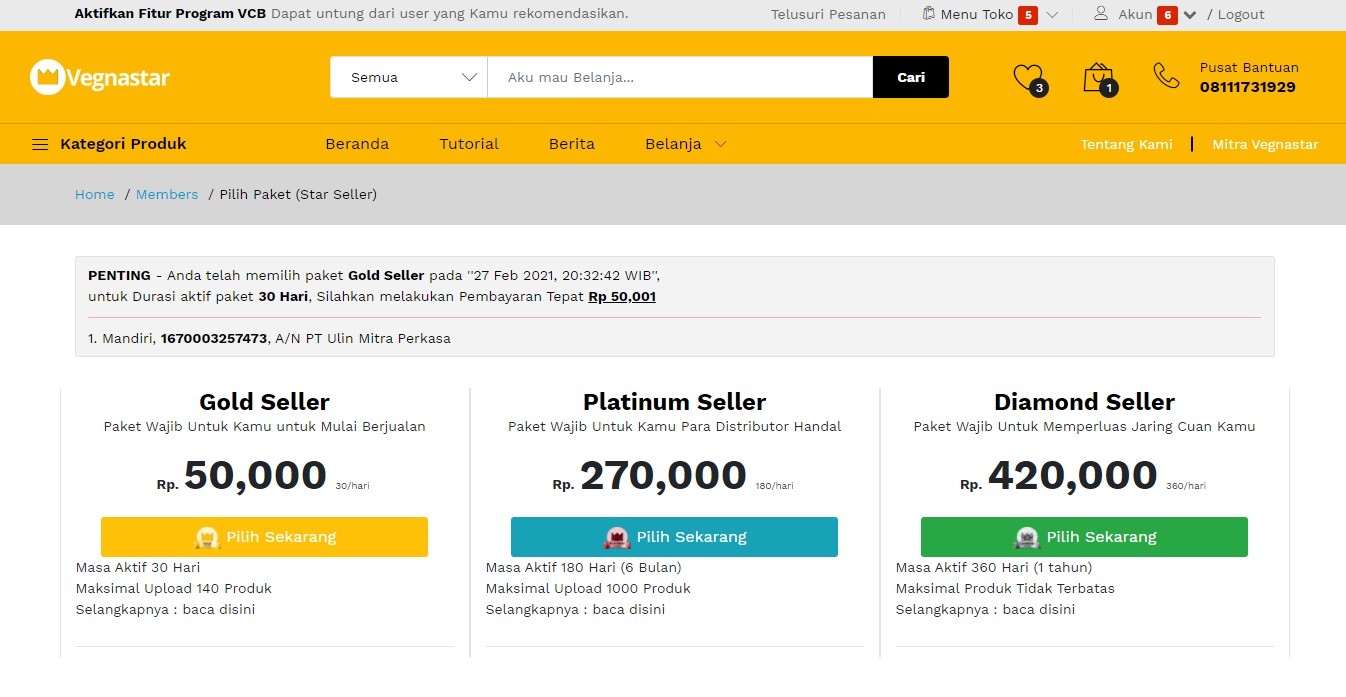Viewport: 1346px width, 697px height.
Task: Click the Akun user profile icon
Action: [1101, 14]
